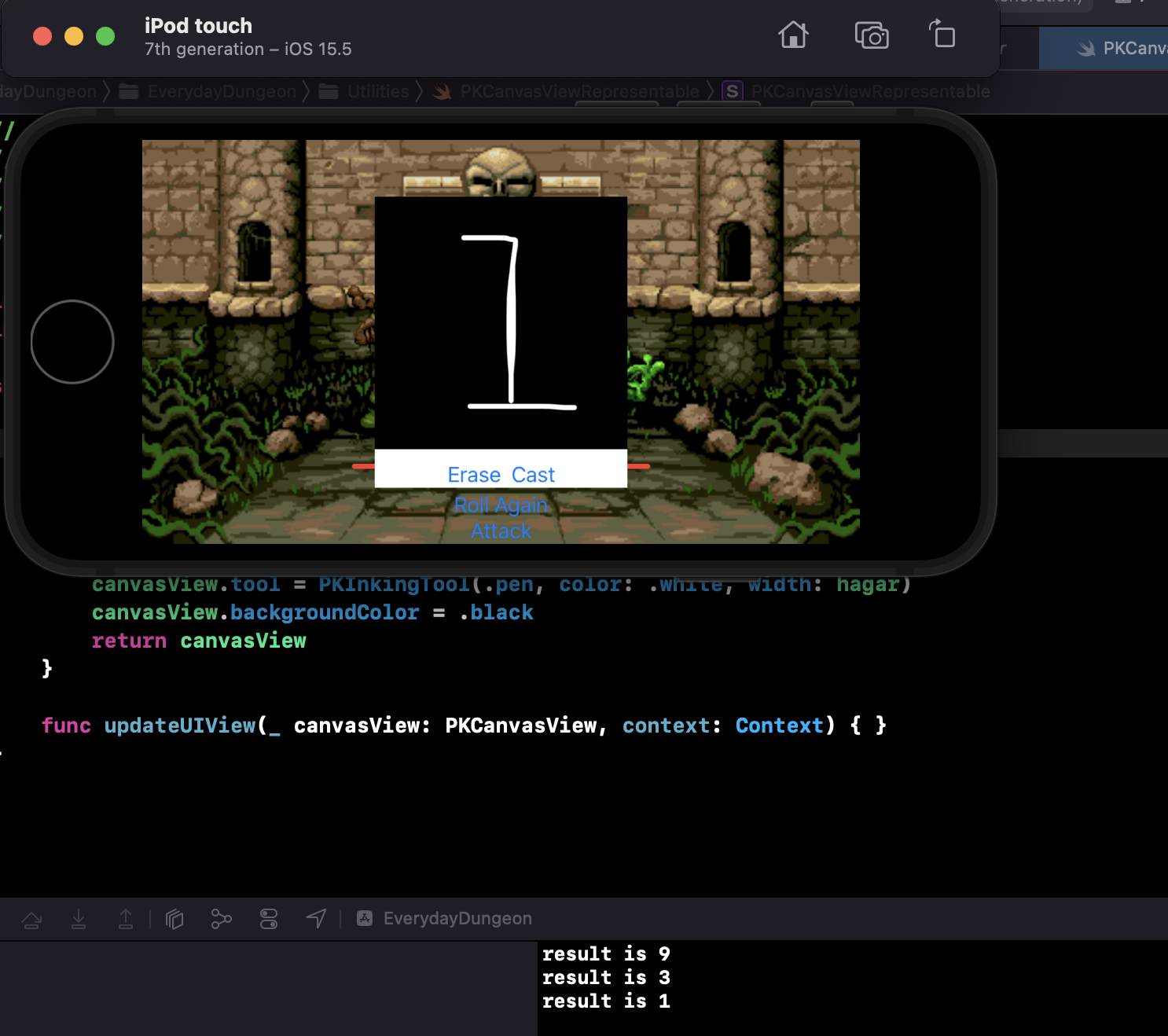This screenshot has height=1036, width=1168.
Task: Click the step into download-arrow icon
Action: (x=79, y=919)
